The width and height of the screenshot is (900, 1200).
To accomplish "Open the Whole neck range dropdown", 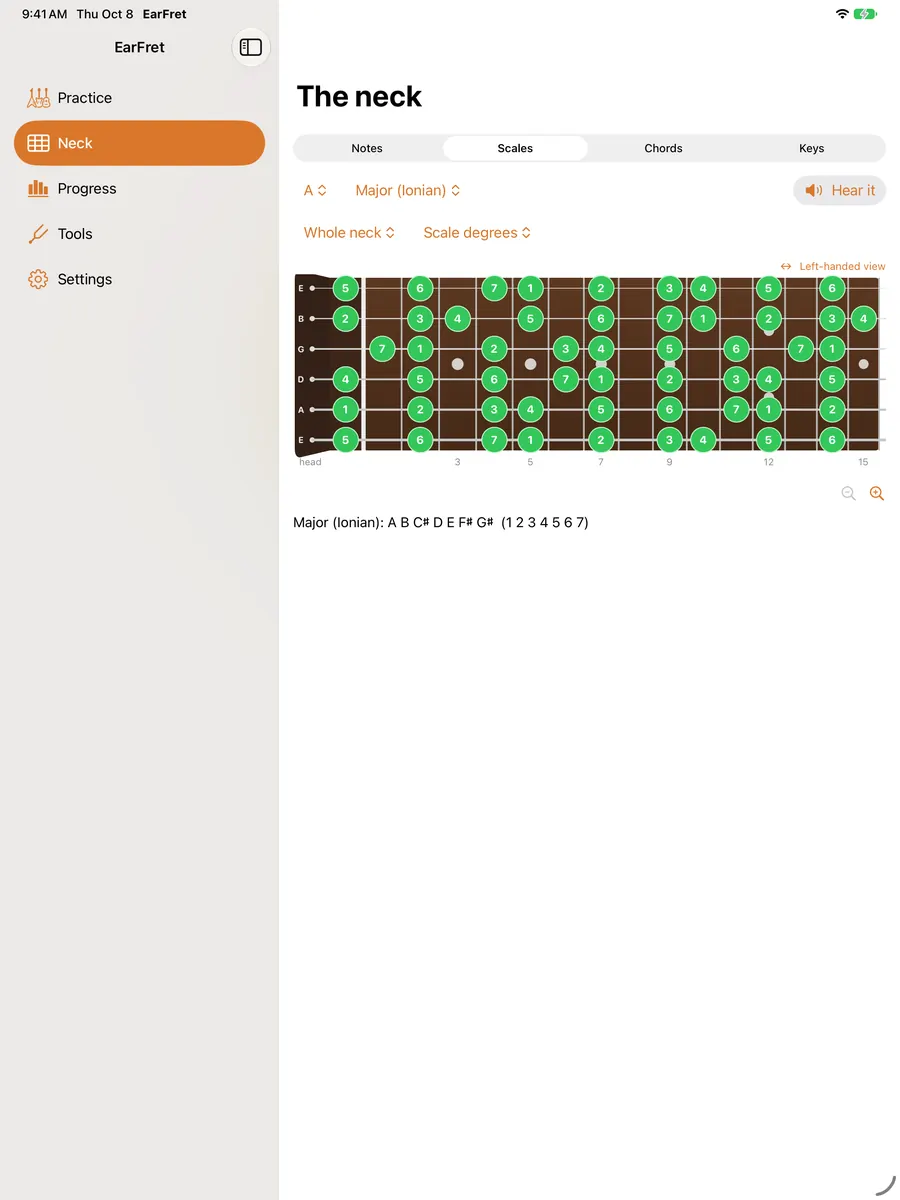I will pos(349,232).
